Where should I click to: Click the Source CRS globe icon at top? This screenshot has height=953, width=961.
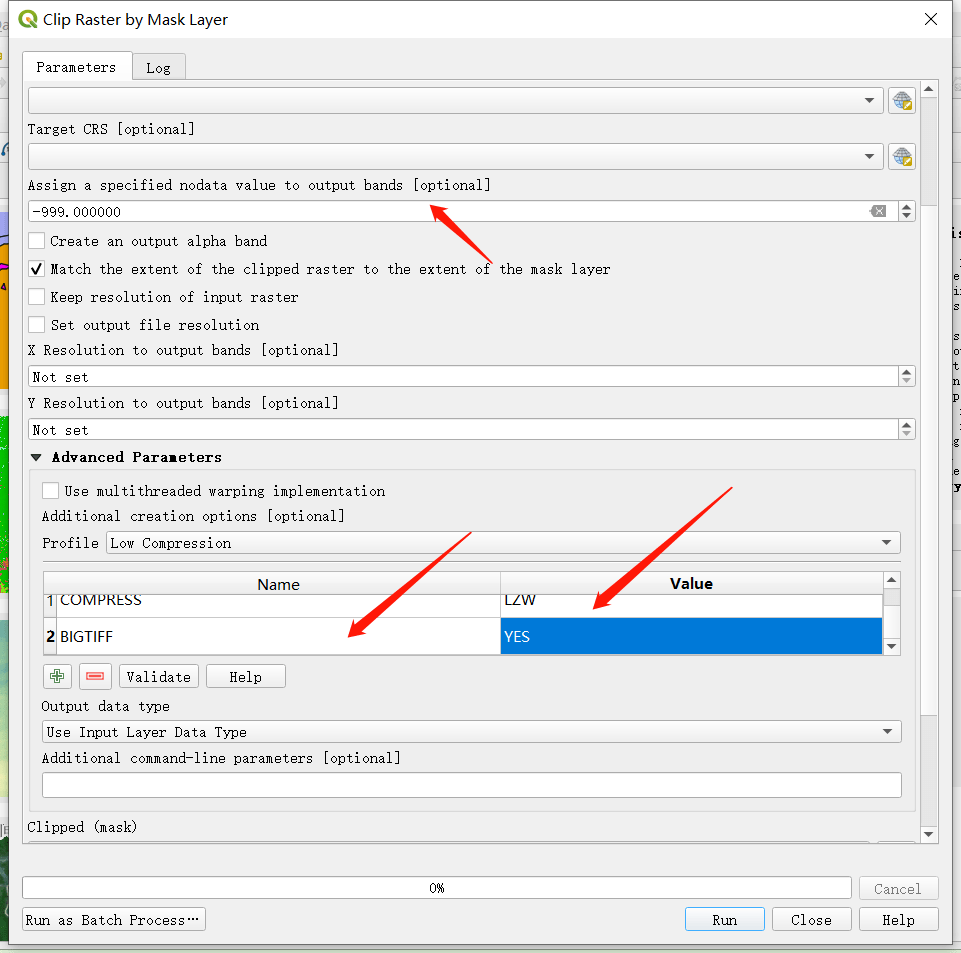(x=902, y=101)
